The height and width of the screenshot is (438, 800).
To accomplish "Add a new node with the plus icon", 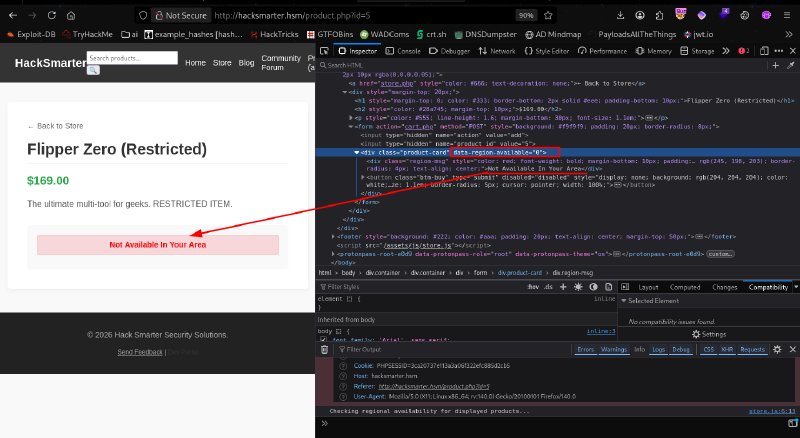I will click(776, 65).
